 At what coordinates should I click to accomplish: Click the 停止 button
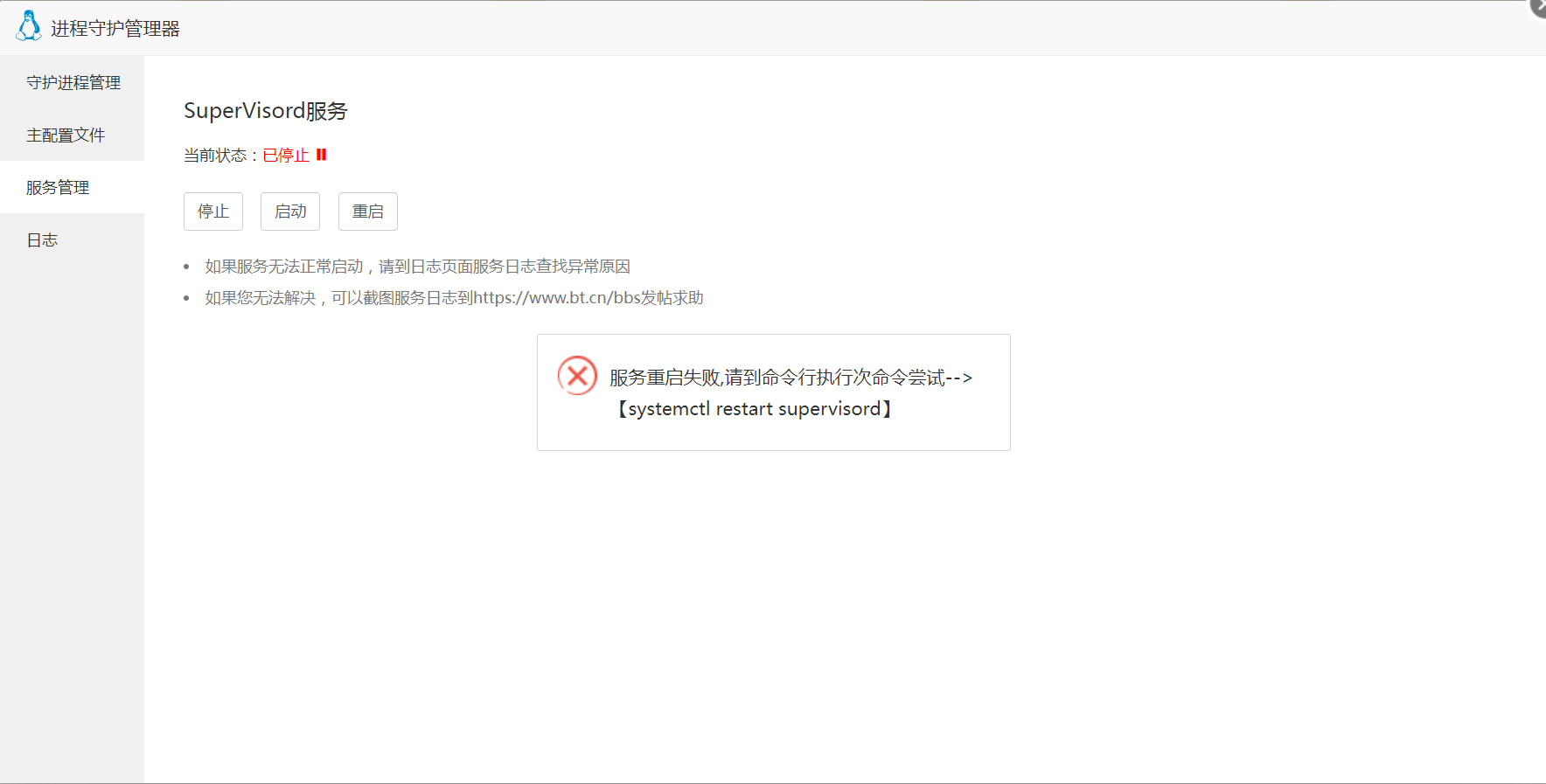point(213,212)
